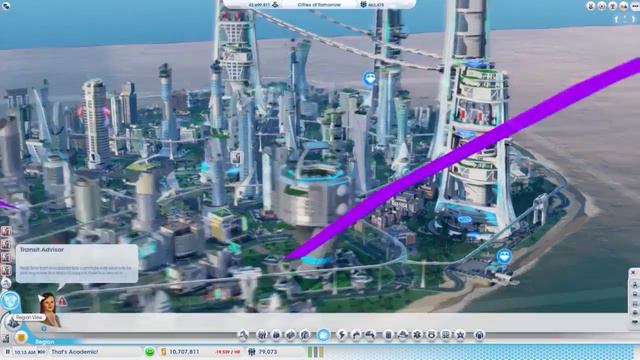Click the red warning triangle near advisor
Image resolution: width=640 pixels, height=360 pixels.
[62, 301]
